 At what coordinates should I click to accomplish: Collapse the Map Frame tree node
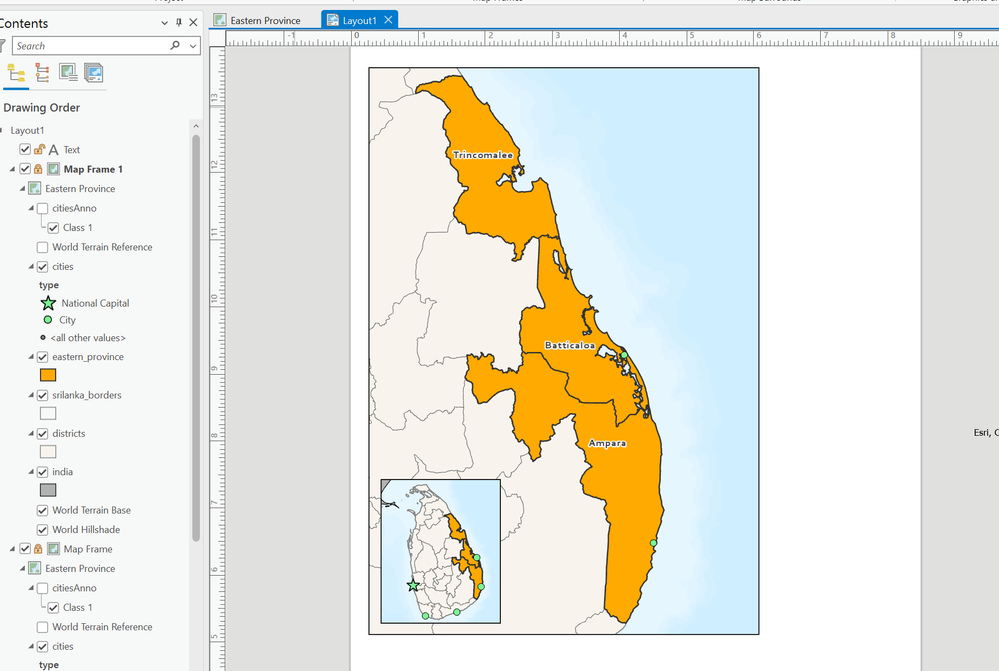[12, 549]
